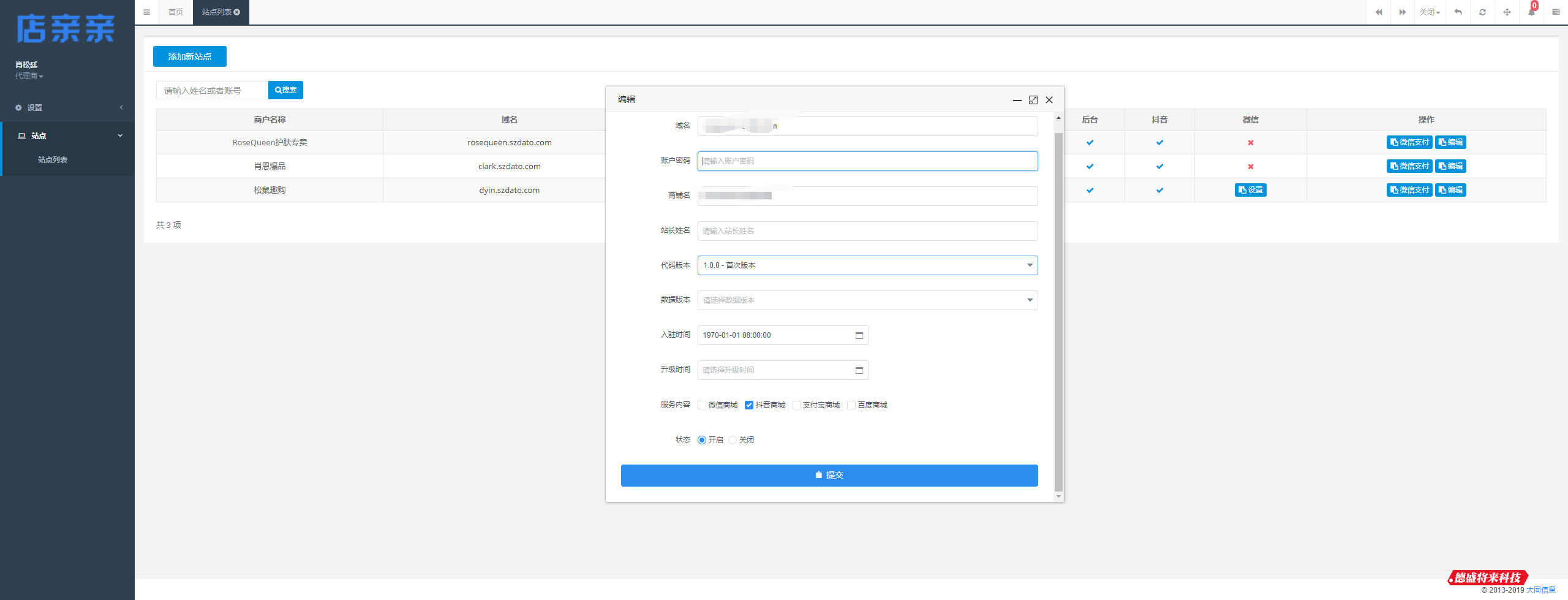Open the 大同信息 footer link

point(1540,590)
